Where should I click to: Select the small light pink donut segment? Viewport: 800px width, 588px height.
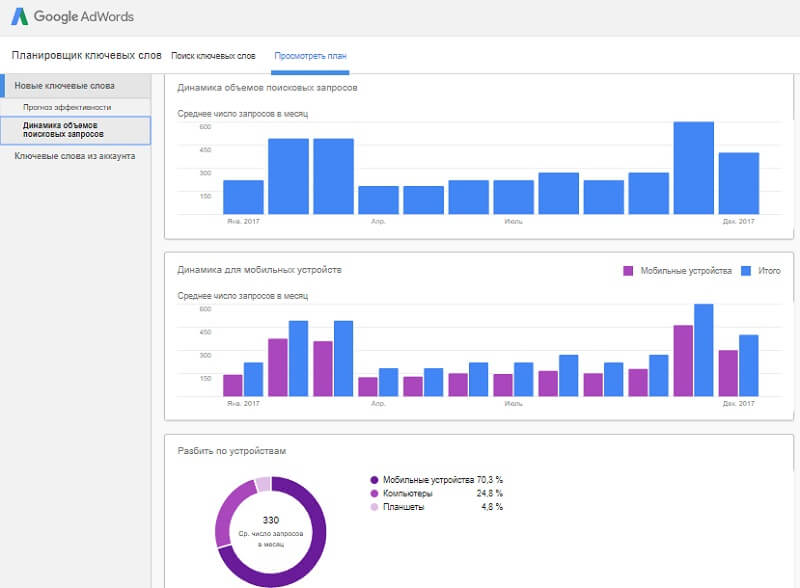pyautogui.click(x=263, y=484)
